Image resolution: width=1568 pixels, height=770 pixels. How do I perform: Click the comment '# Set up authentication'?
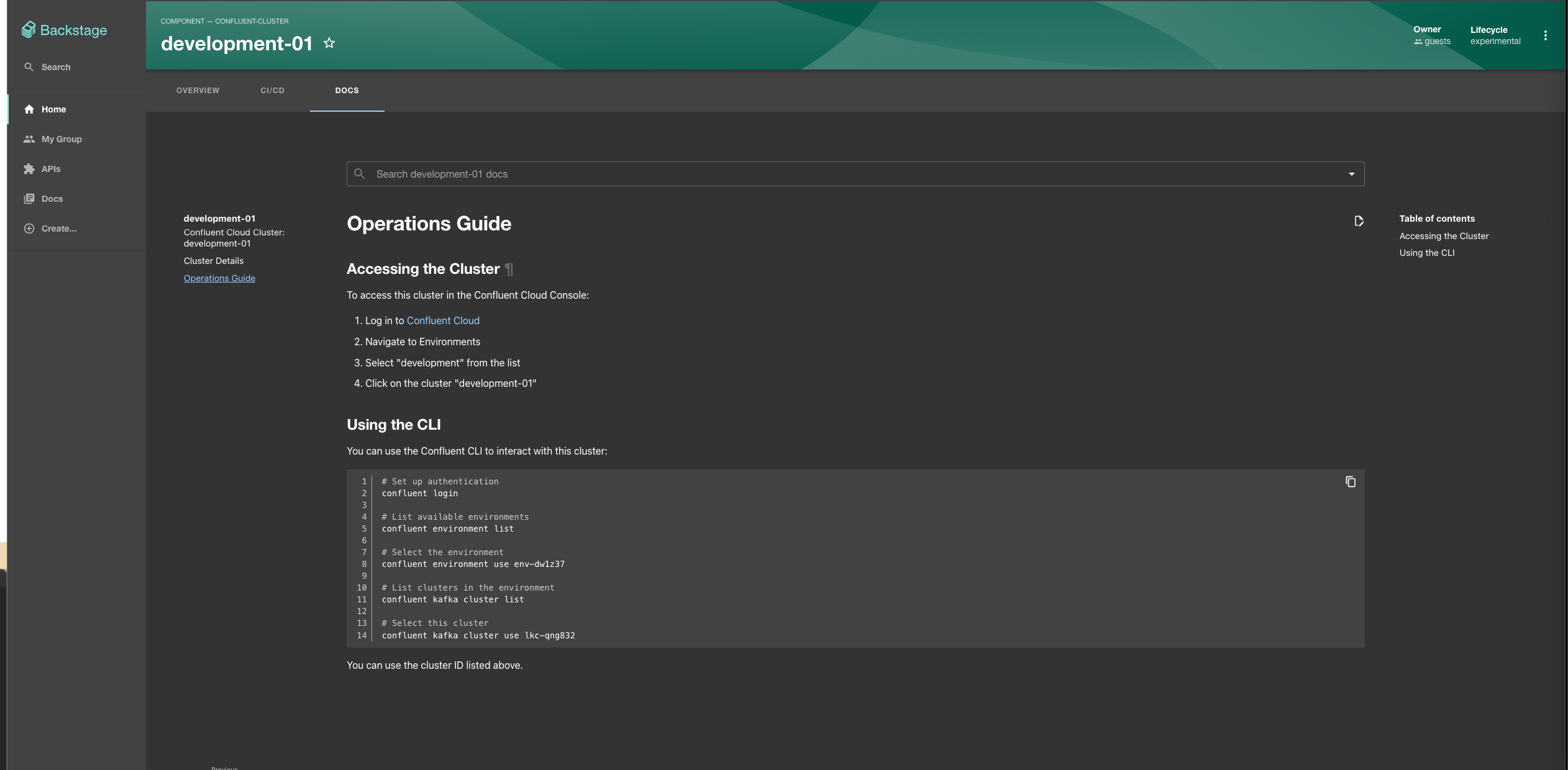click(x=440, y=481)
